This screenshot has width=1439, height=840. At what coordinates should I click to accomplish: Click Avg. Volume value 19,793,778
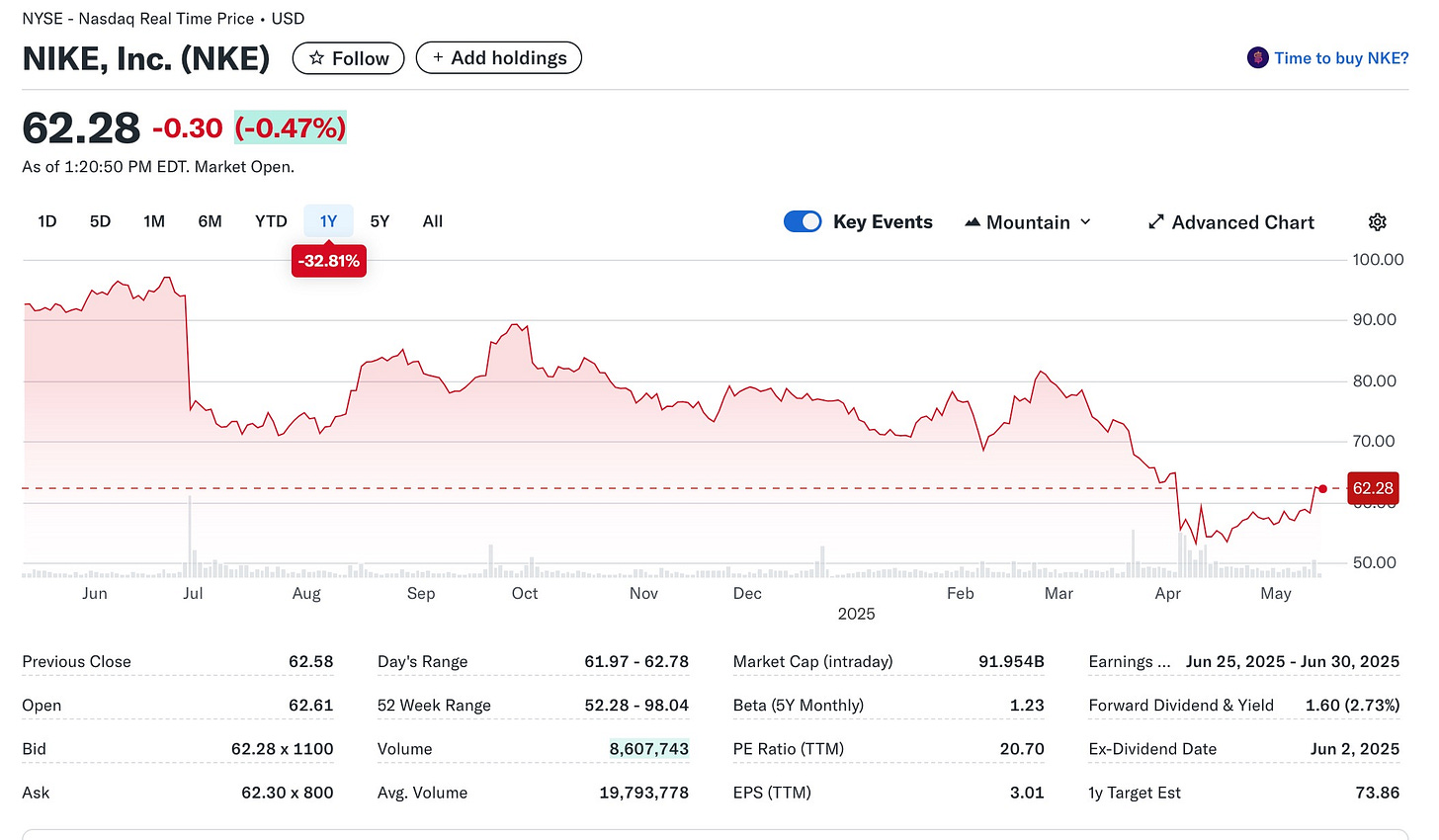[644, 792]
